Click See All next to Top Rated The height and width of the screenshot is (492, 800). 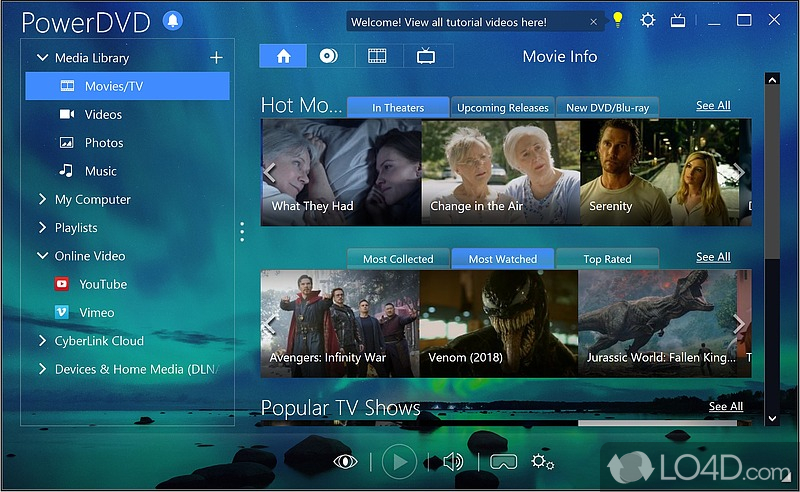[x=713, y=257]
